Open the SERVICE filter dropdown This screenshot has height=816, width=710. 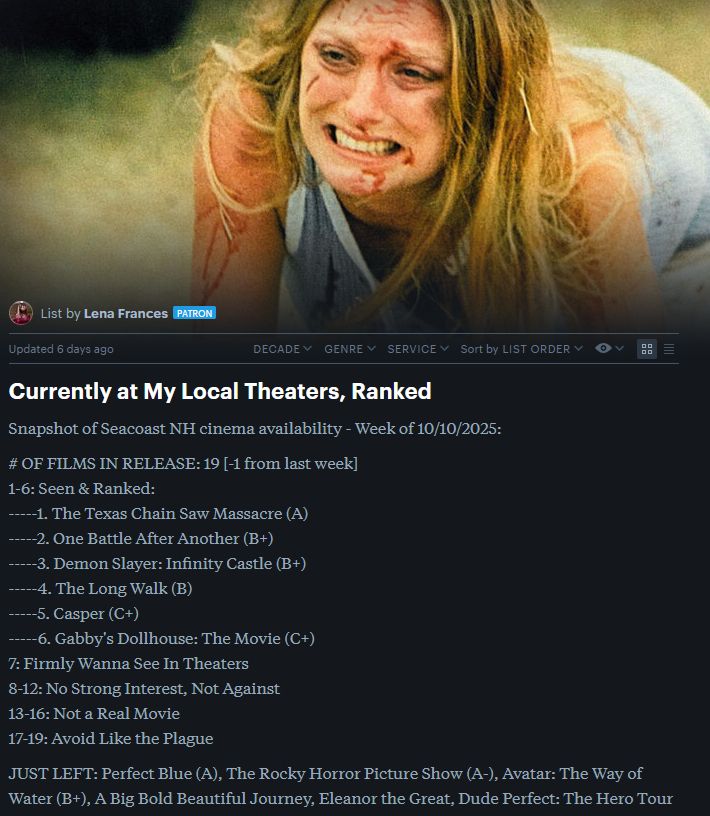(x=417, y=349)
